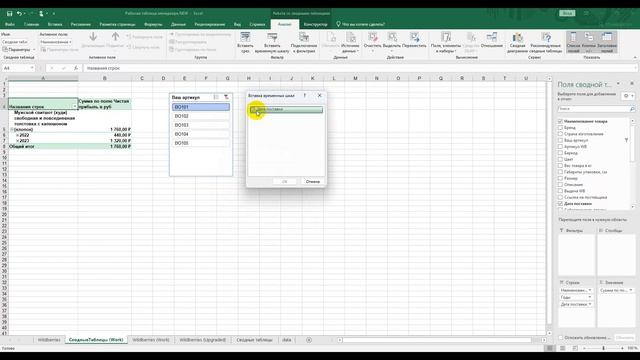Screen dimensions: 640x360
Task: Select BO103 in the slicer
Action: click(x=201, y=125)
